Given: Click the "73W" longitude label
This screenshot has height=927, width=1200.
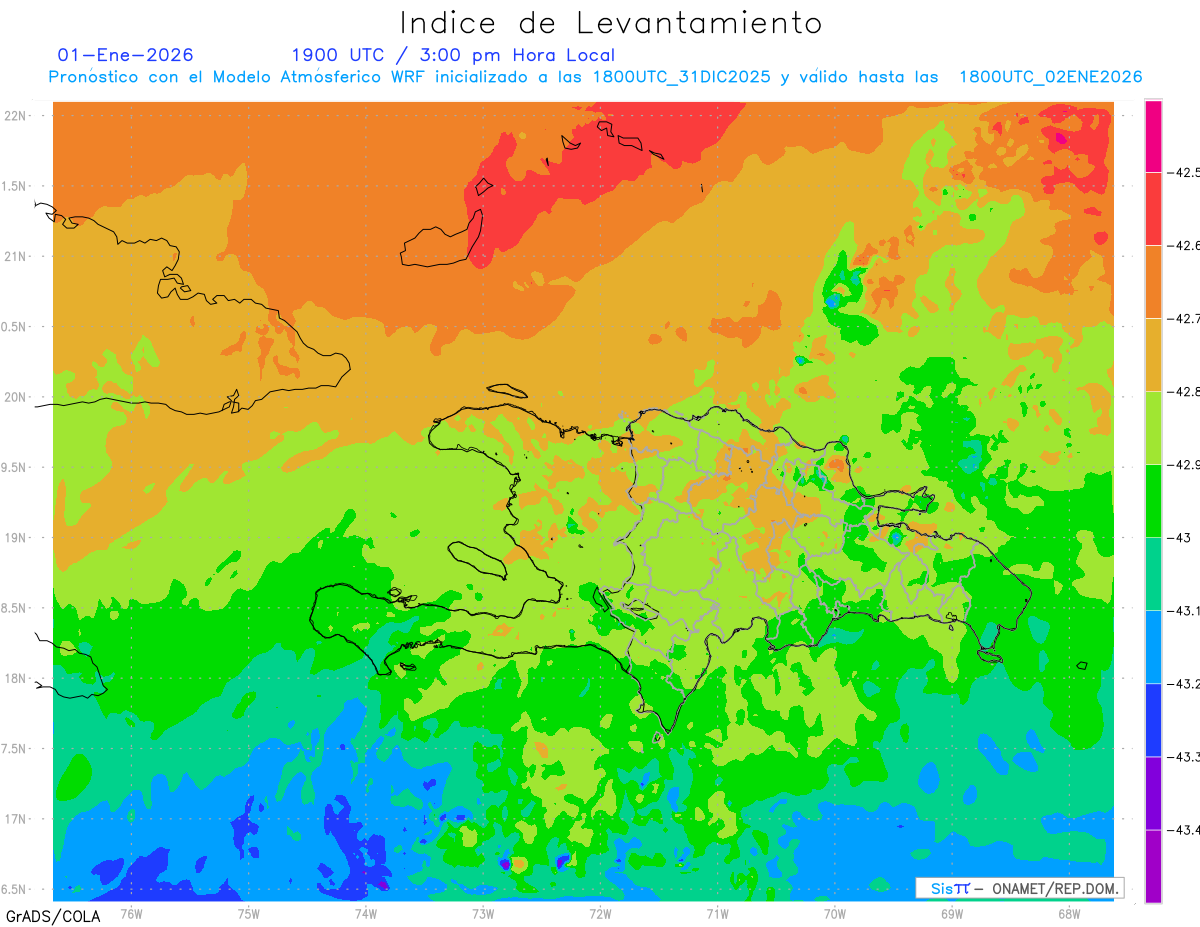Looking at the screenshot, I should (x=483, y=913).
